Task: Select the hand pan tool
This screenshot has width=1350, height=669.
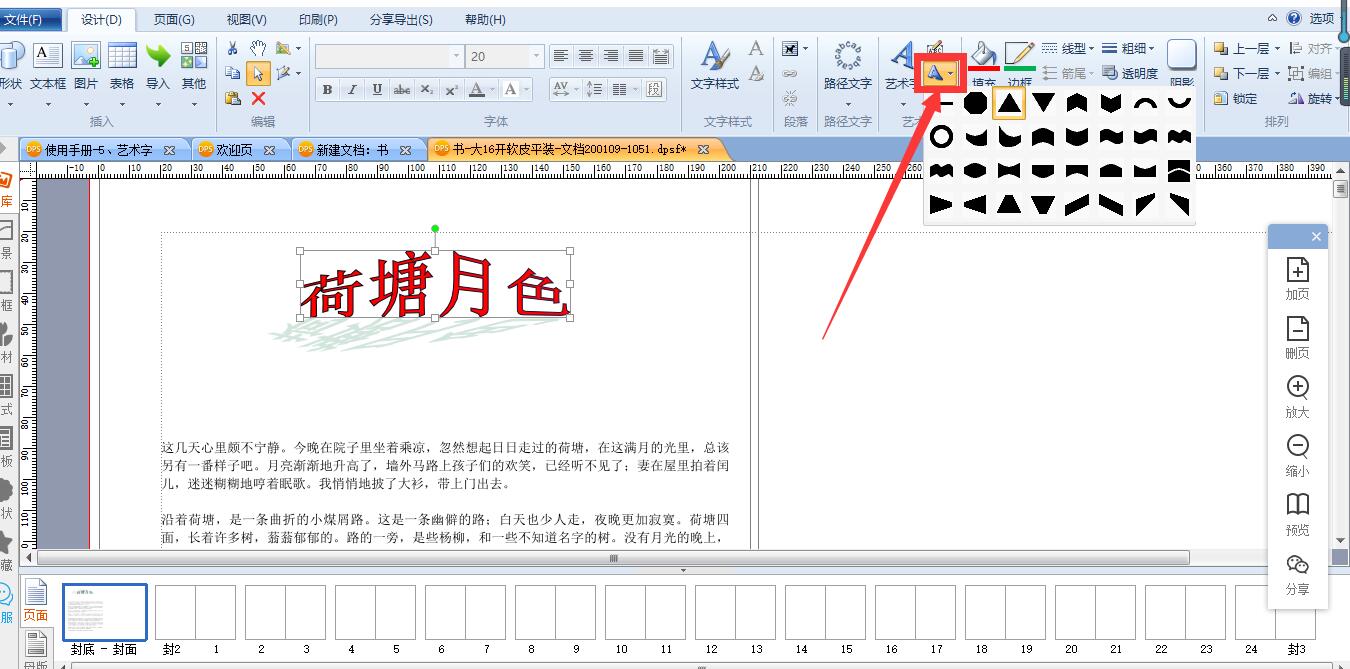Action: point(258,48)
